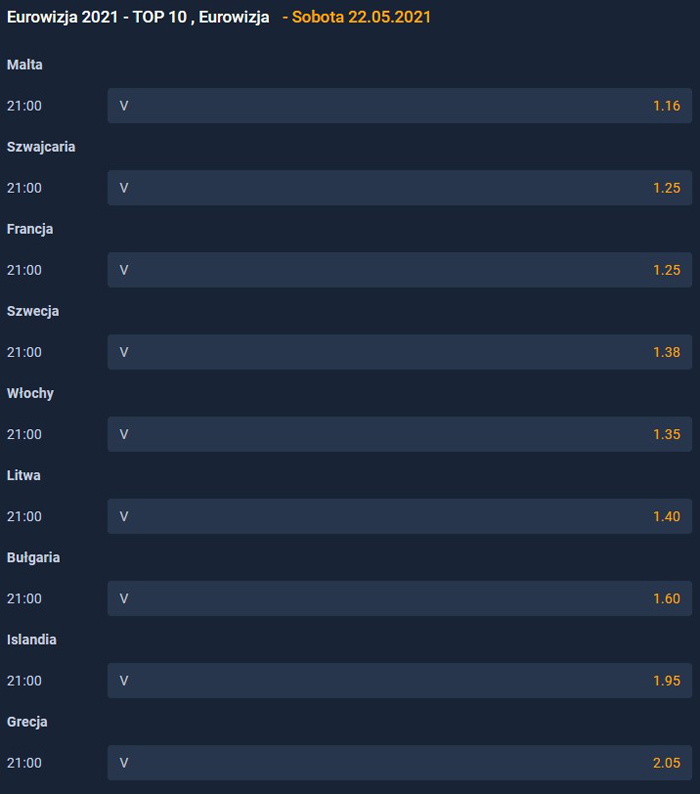The image size is (700, 794).
Task: Open the Szwecja event name
Action: 33,310
